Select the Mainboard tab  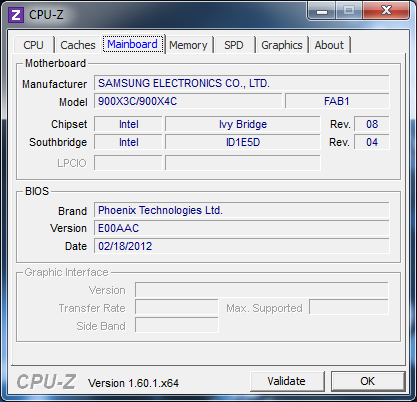click(133, 44)
